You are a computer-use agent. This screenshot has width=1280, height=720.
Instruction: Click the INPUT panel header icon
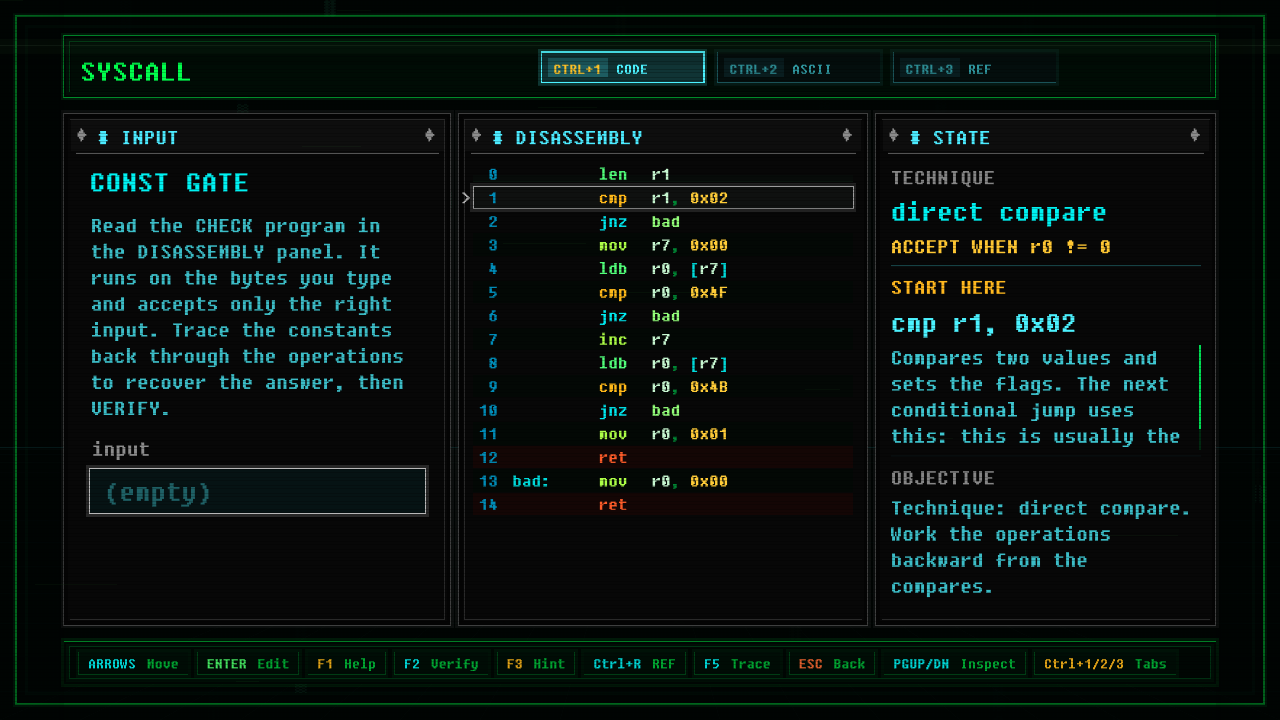coord(103,137)
